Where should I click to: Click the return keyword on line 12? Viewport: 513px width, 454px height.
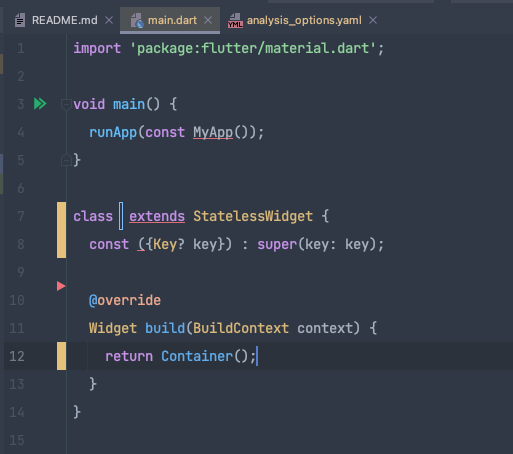click(129, 356)
